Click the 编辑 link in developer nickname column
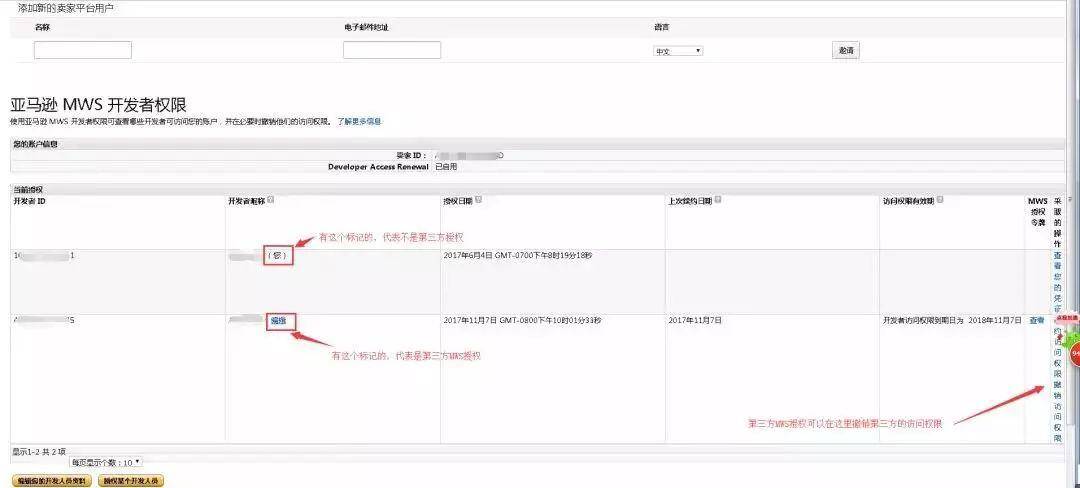 tap(279, 321)
